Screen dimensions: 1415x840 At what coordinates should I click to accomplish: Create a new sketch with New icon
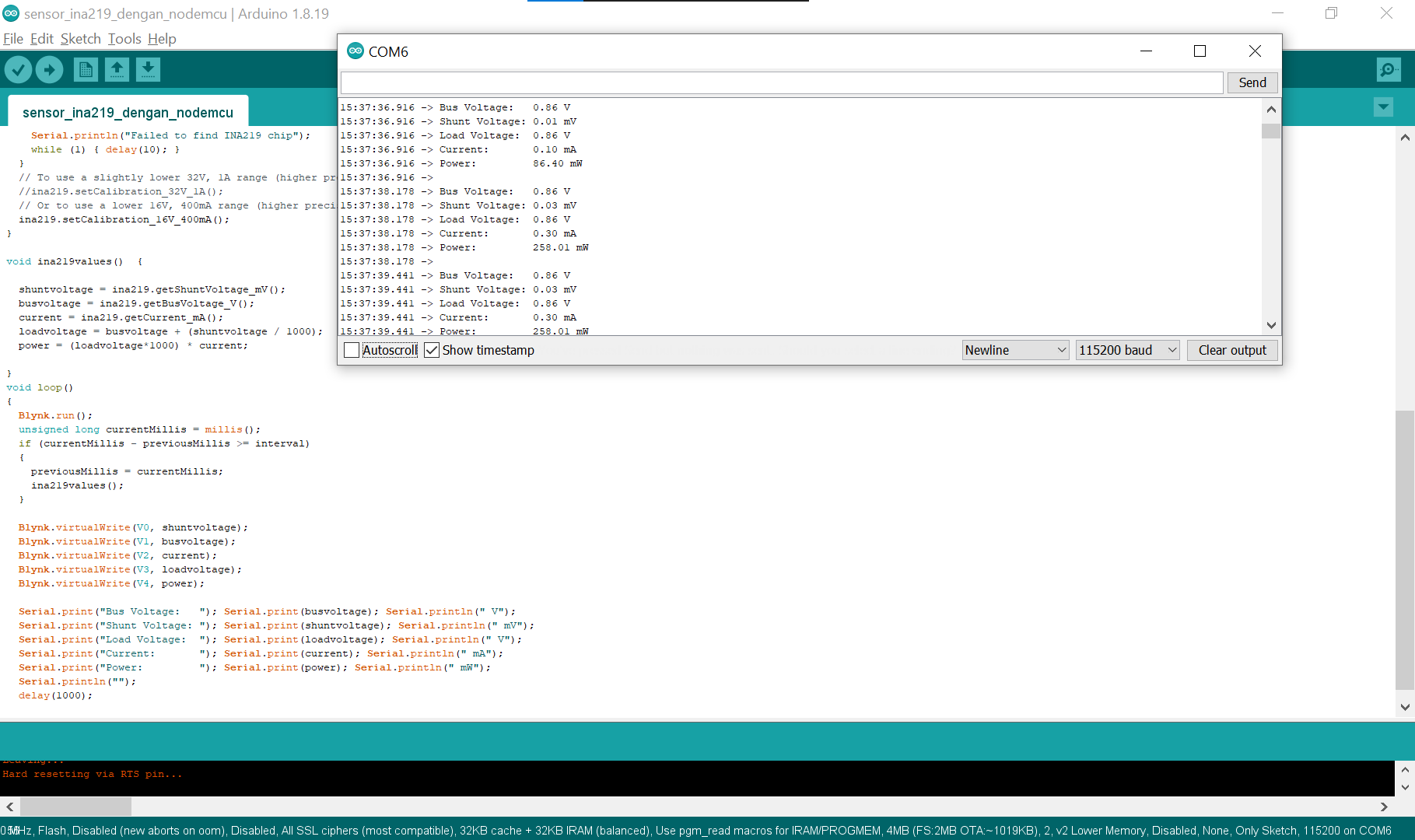[x=86, y=70]
